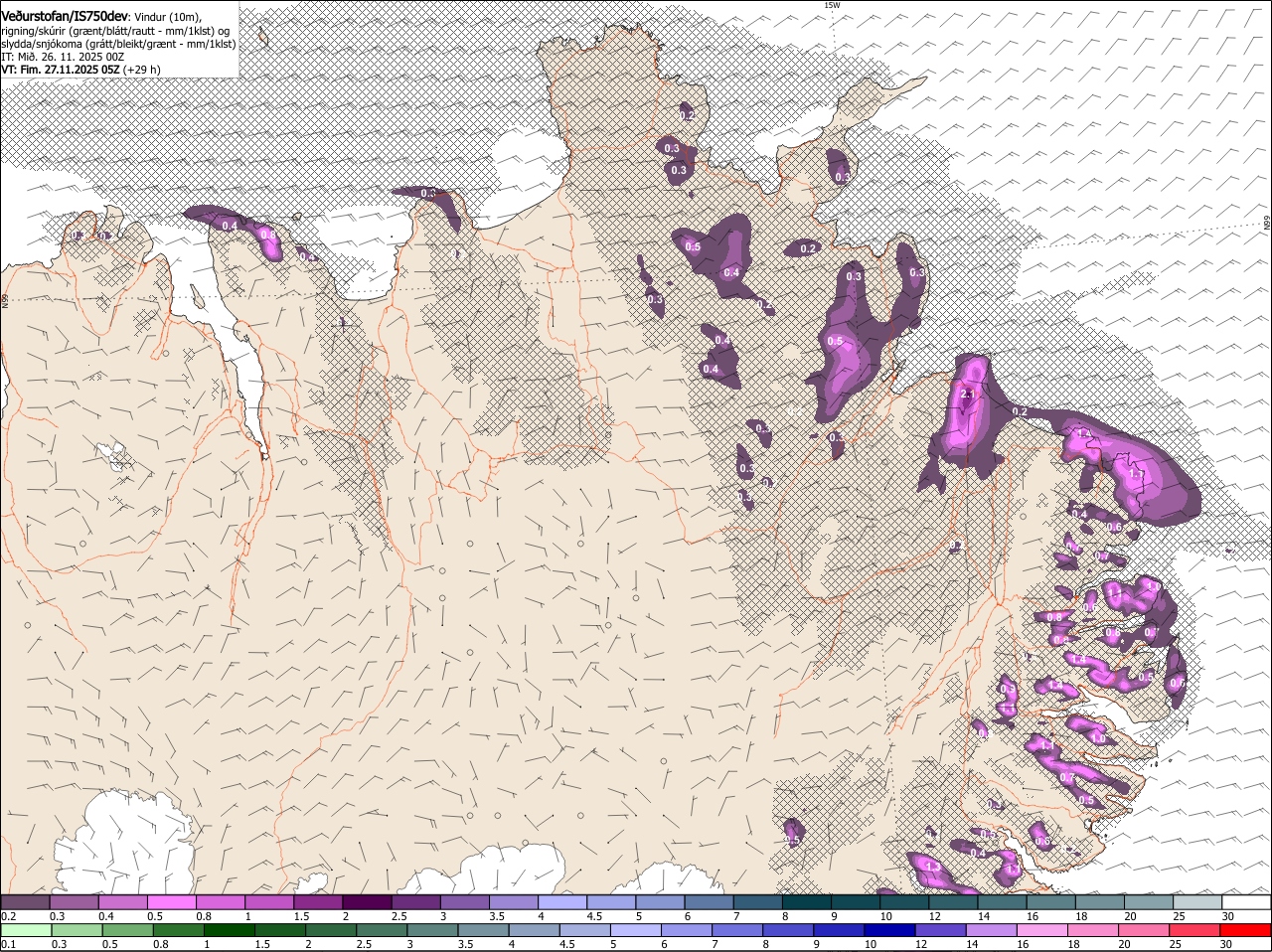Click the 'VT: Fim. 27.11.2025 05Z' valid time
The image size is (1272, 952).
click(x=61, y=70)
